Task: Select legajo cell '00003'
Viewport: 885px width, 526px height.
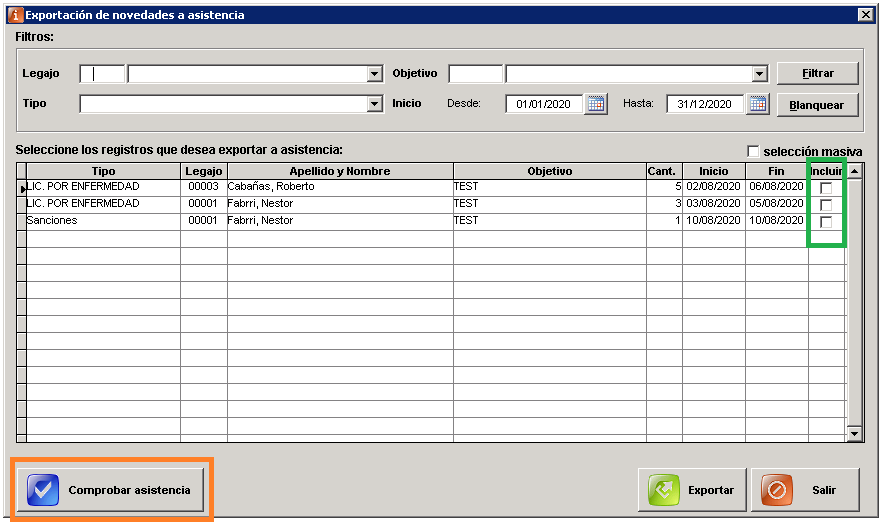Action: point(204,187)
